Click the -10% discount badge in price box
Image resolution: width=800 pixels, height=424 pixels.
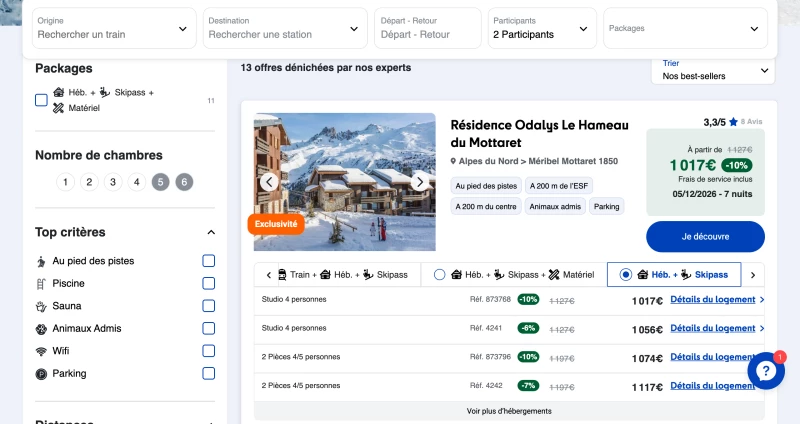point(737,165)
